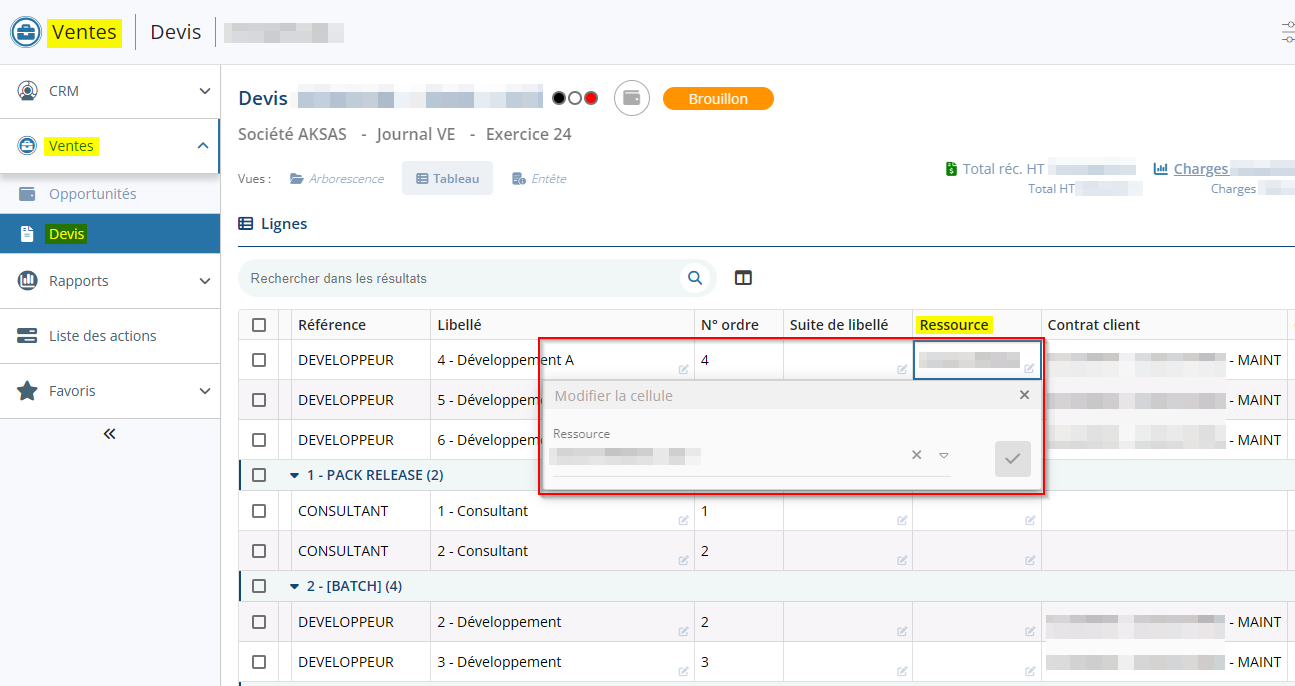The image size is (1295, 686).
Task: Check the 1 - Consultant row checkbox
Action: [259, 511]
